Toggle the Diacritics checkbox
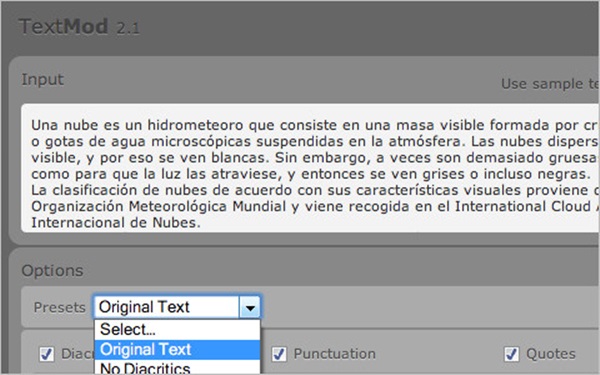 47,354
